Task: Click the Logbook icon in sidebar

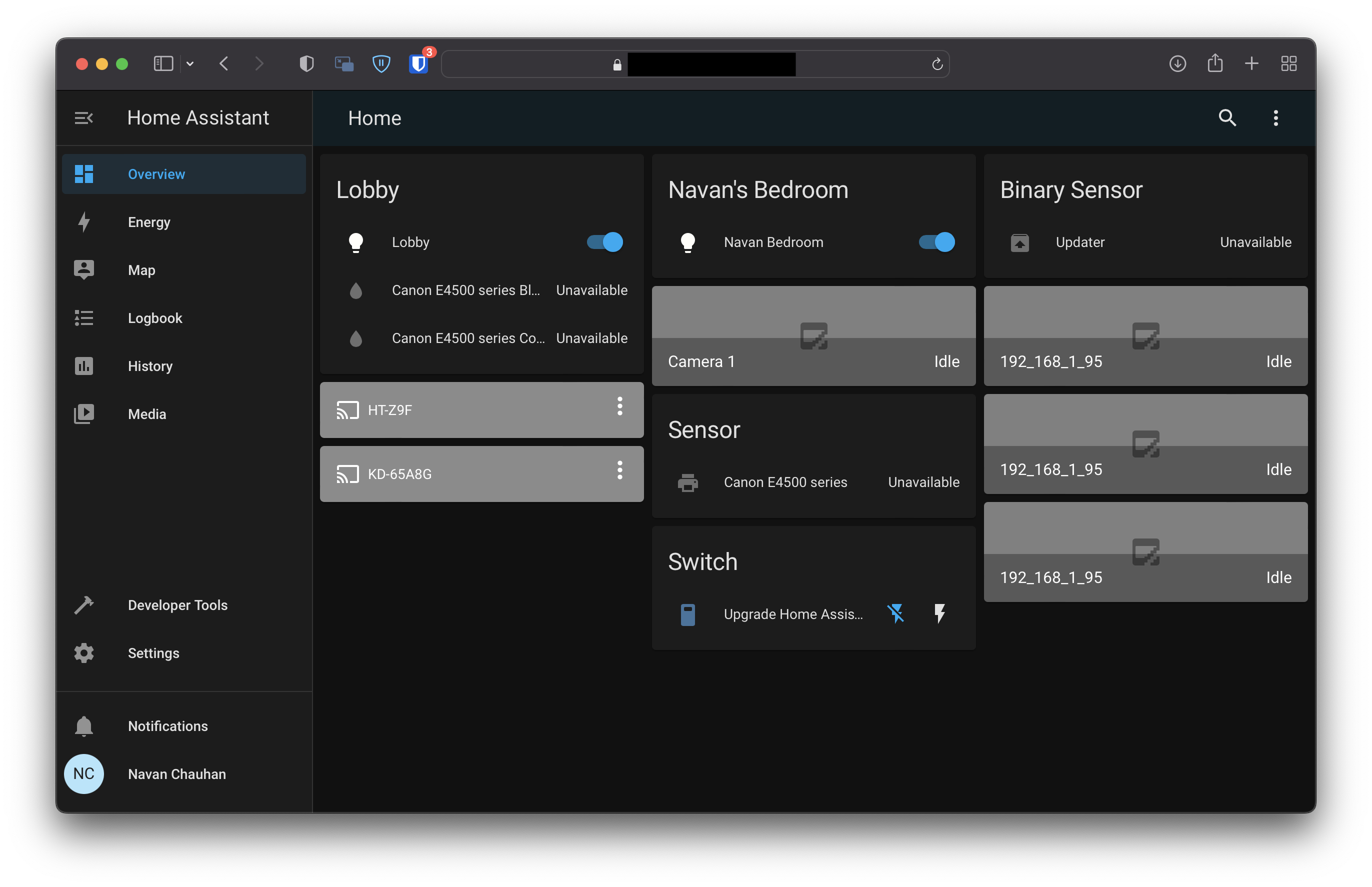Action: [x=84, y=318]
